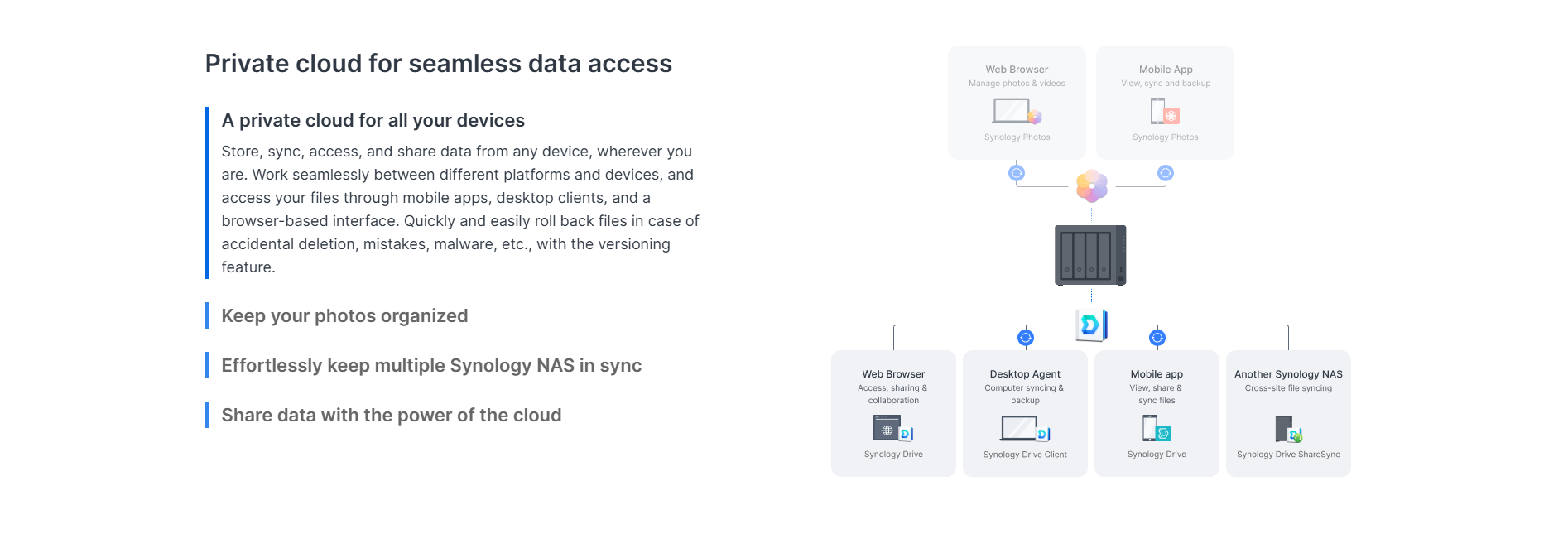Select 'A private cloud for all your devices' heading

coord(373,120)
